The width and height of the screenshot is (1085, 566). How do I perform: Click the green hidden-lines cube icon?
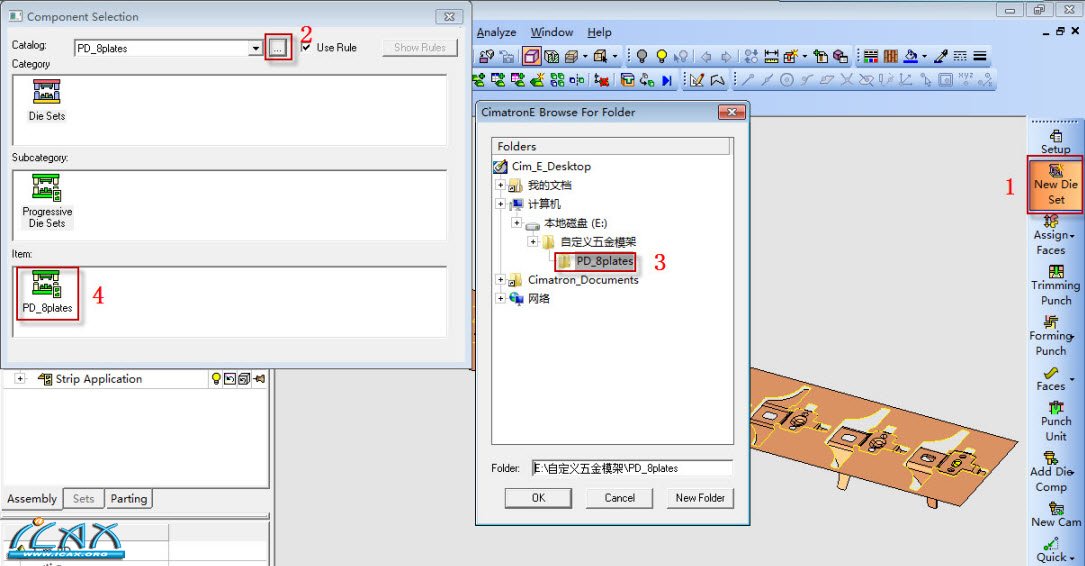tap(551, 56)
